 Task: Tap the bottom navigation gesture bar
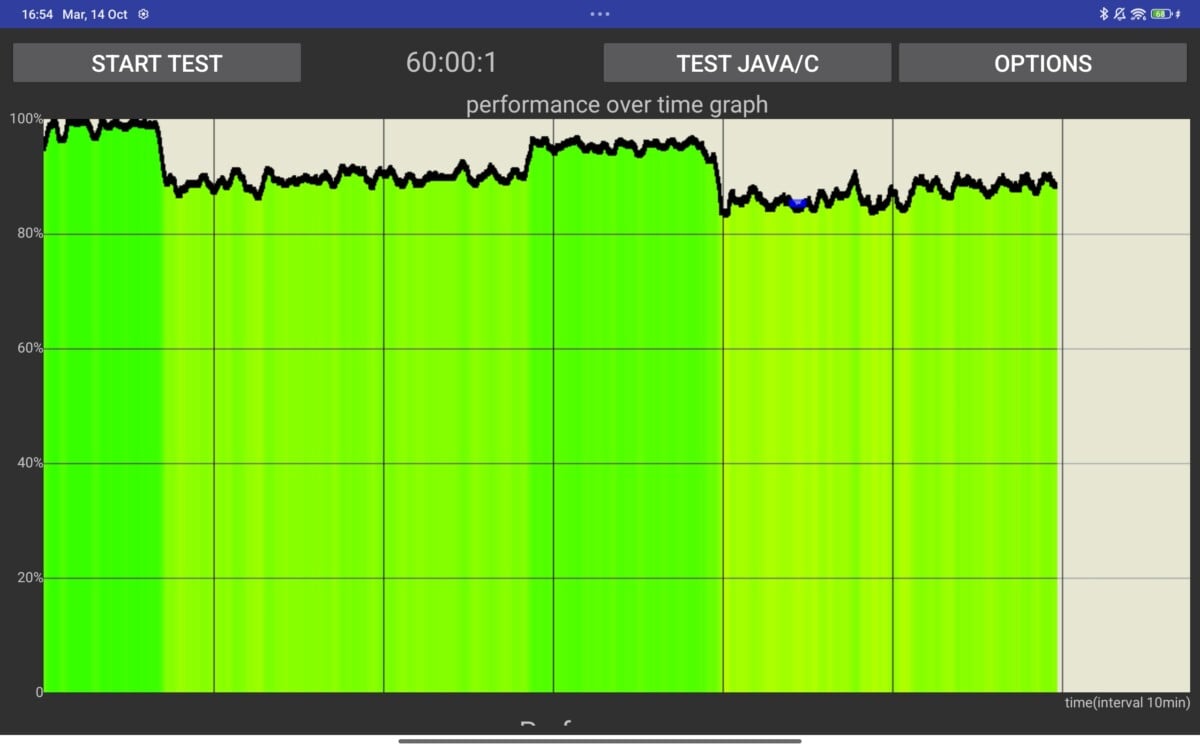(x=600, y=741)
